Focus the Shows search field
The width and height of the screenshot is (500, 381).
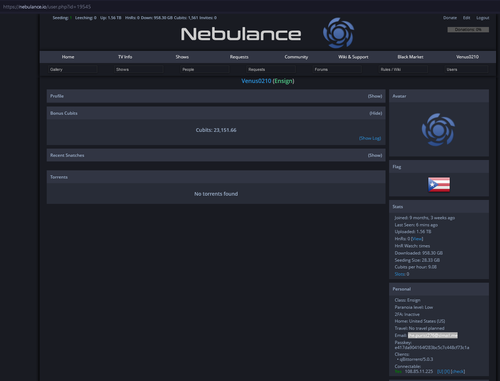[x=139, y=69]
